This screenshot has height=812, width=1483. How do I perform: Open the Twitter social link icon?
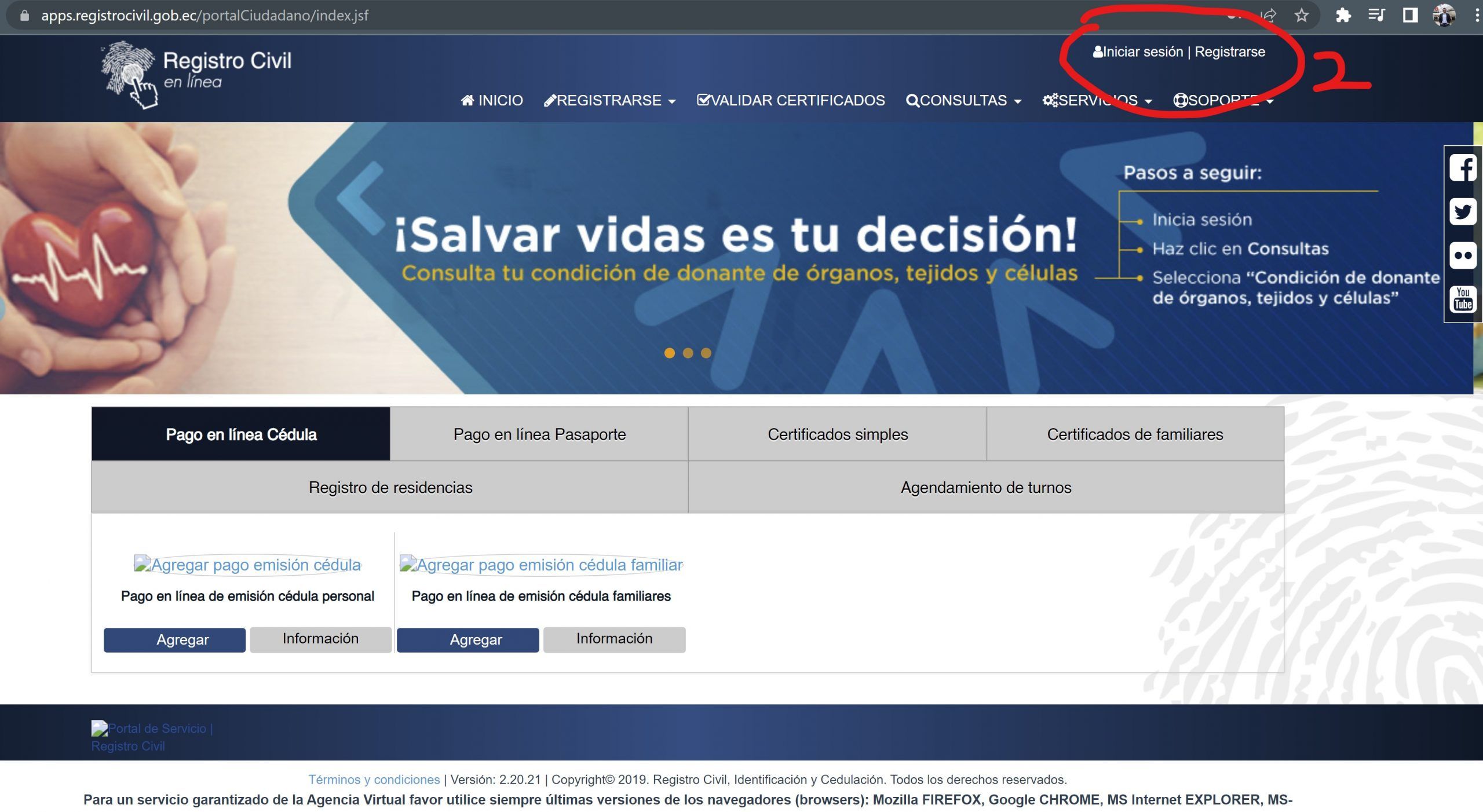coord(1463,211)
